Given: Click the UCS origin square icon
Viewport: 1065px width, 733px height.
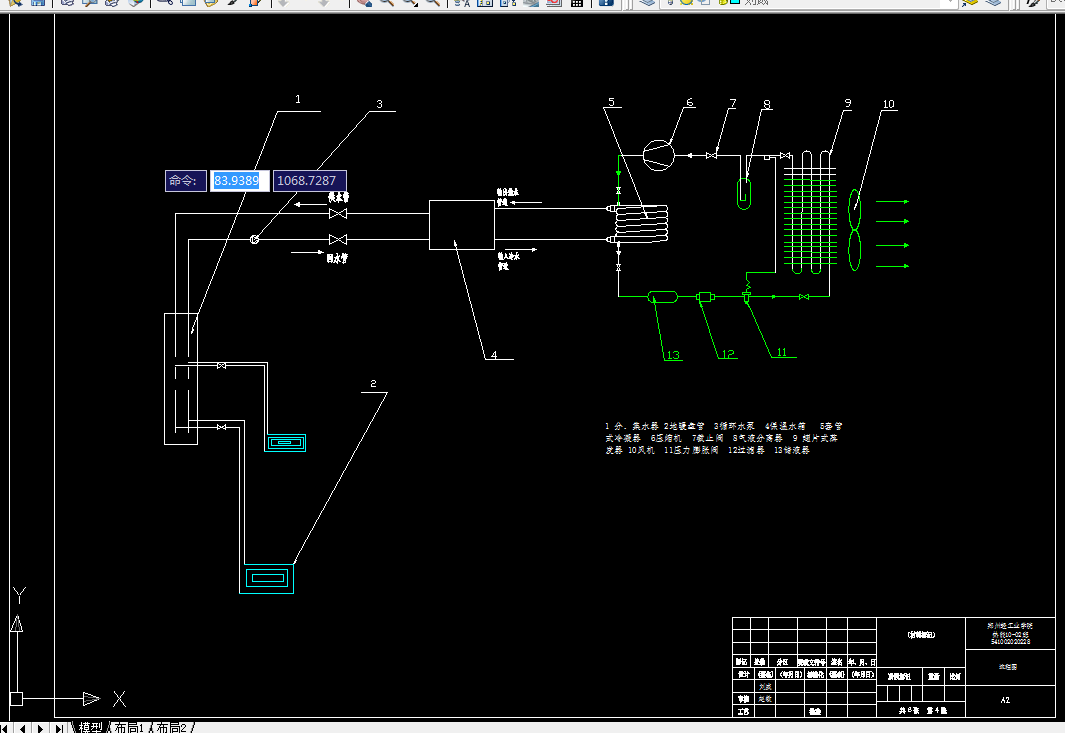Looking at the screenshot, I should click(x=16, y=698).
